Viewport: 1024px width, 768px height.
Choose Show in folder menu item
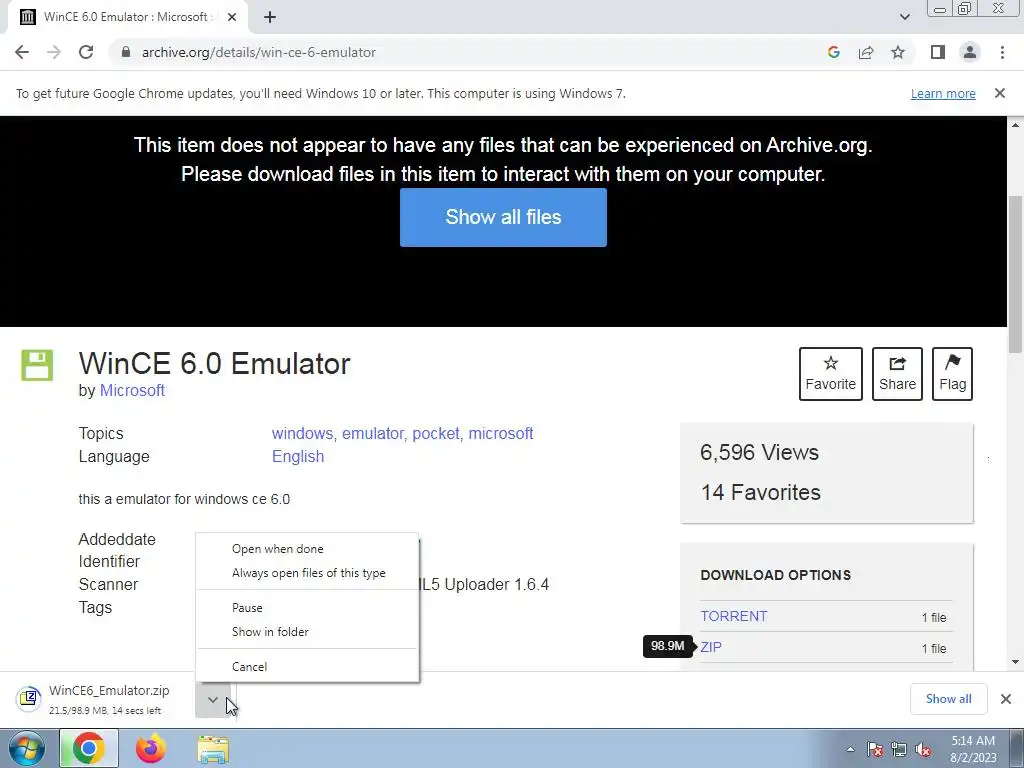point(307,632)
